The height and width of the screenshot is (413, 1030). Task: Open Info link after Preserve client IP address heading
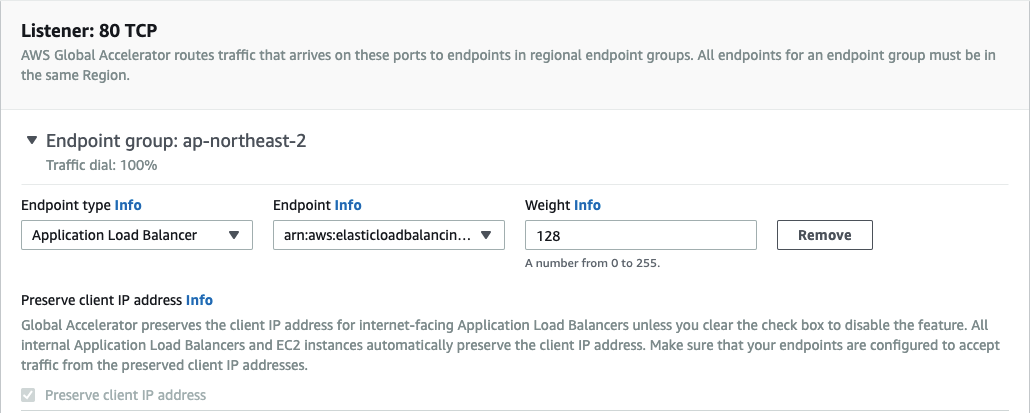[199, 300]
